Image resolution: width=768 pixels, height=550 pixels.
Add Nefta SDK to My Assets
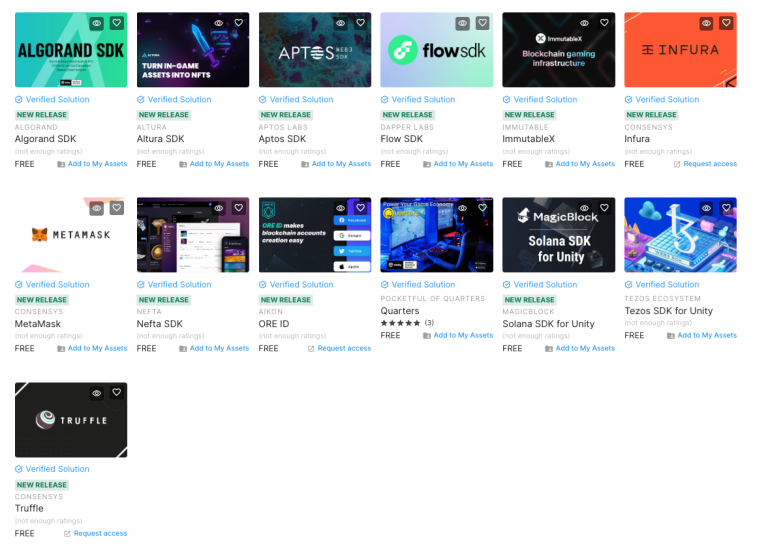pos(214,349)
